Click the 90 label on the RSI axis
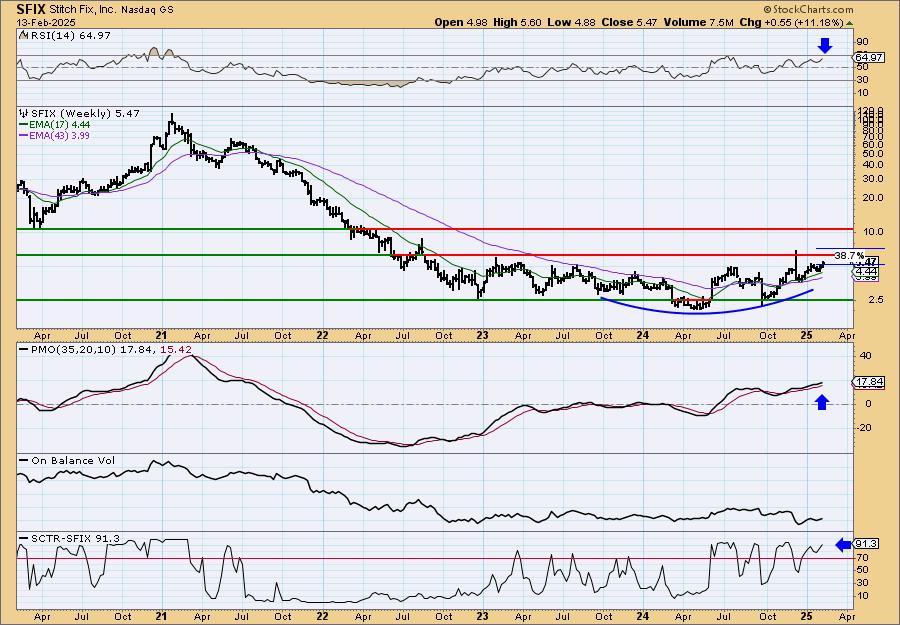 [863, 41]
